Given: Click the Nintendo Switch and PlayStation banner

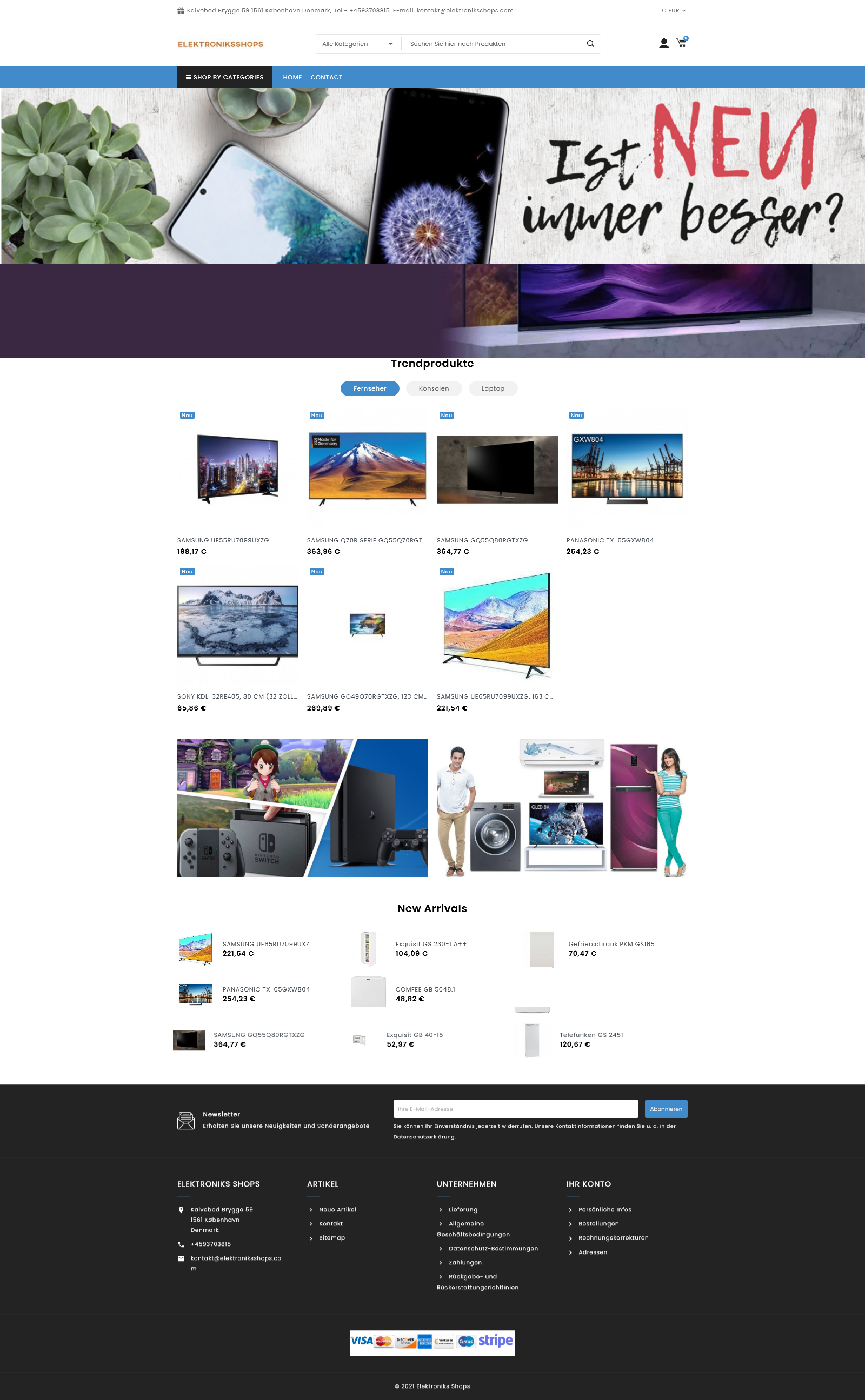Looking at the screenshot, I should pos(303,808).
